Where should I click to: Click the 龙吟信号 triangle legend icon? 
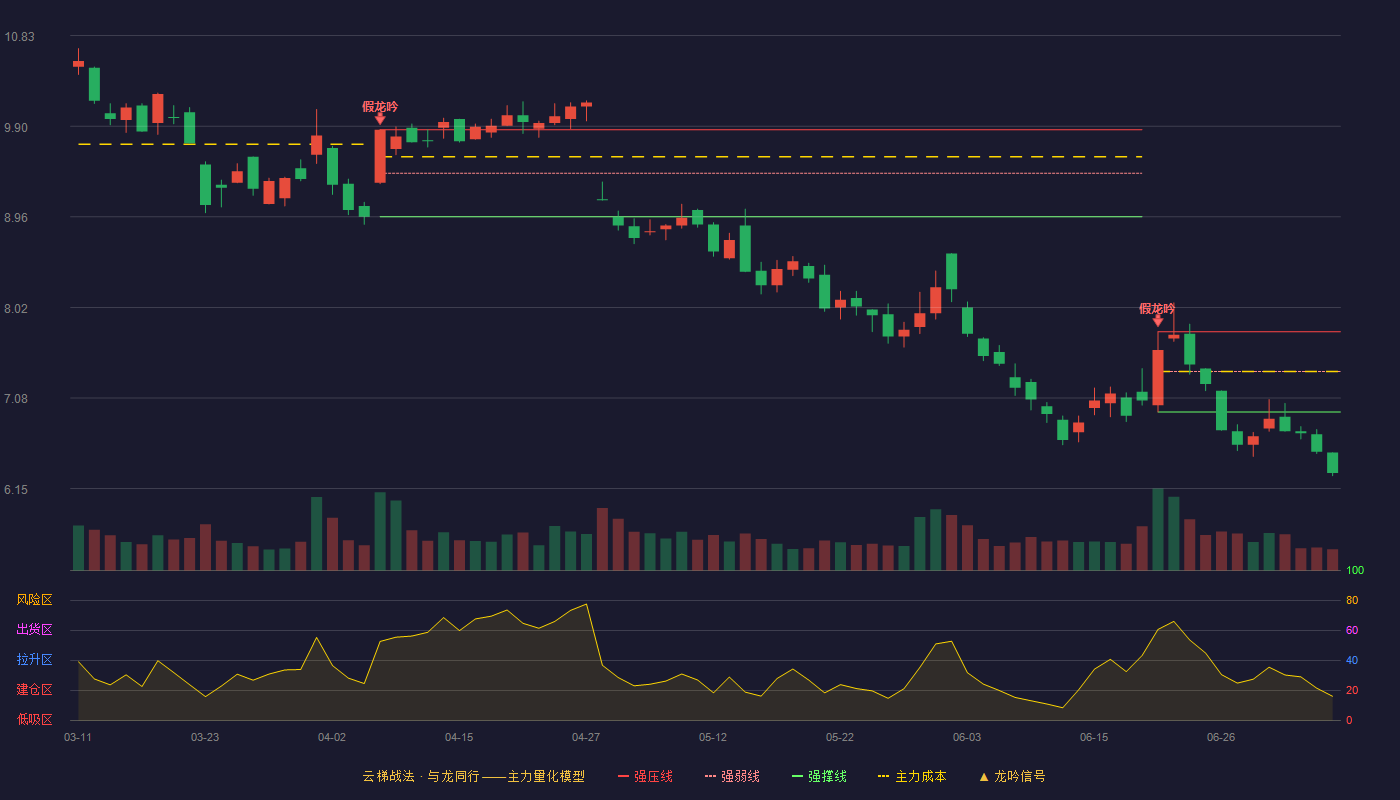pos(984,776)
